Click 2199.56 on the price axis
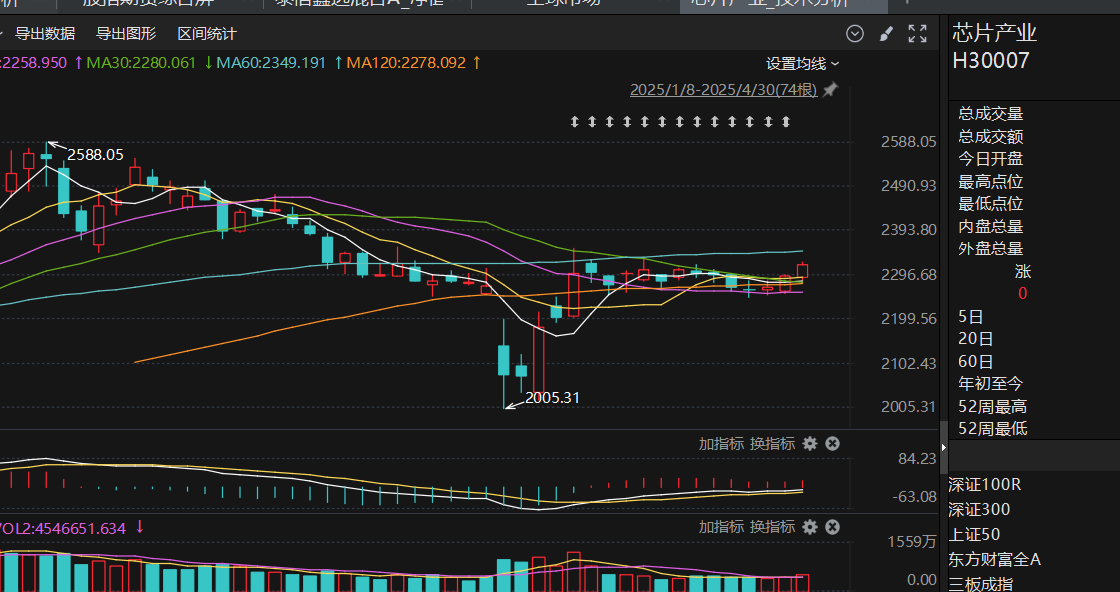The width and height of the screenshot is (1120, 592). 909,318
